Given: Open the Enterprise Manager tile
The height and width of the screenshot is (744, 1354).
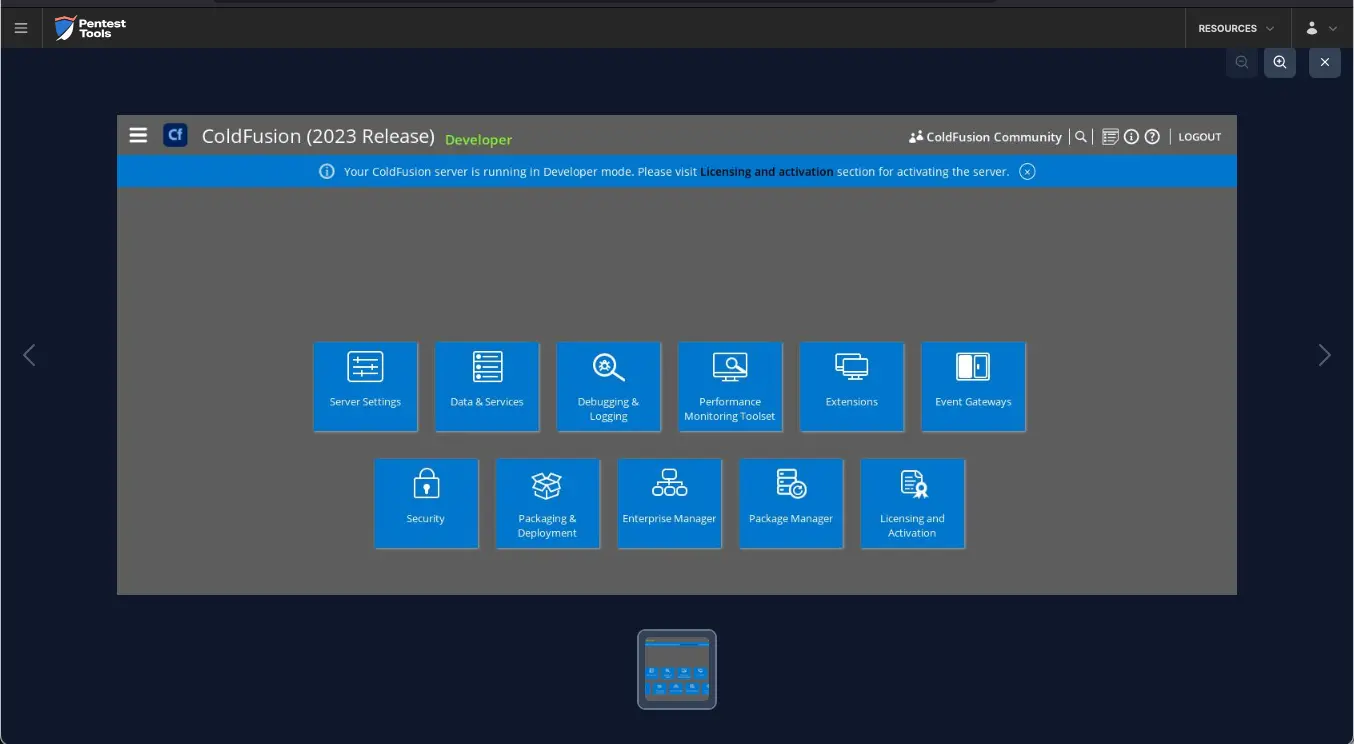Looking at the screenshot, I should point(669,504).
